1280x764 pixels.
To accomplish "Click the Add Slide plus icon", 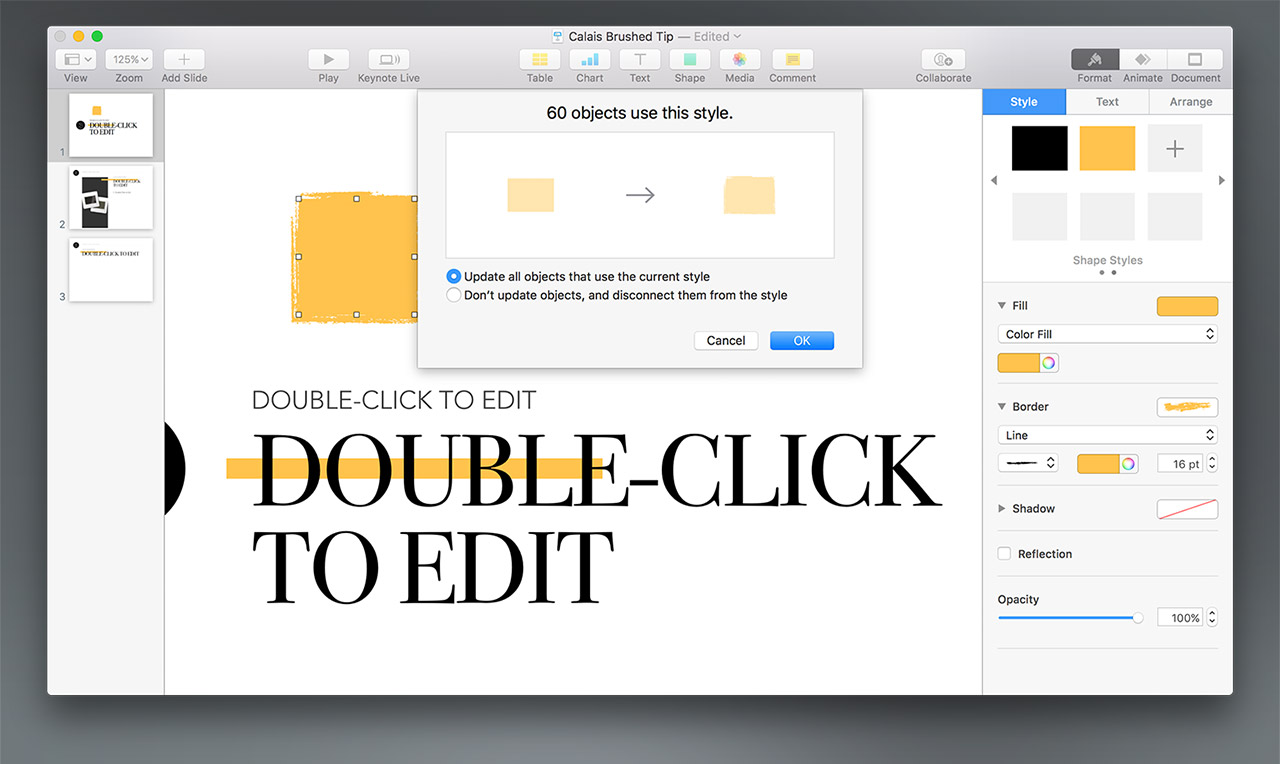I will (x=184, y=60).
